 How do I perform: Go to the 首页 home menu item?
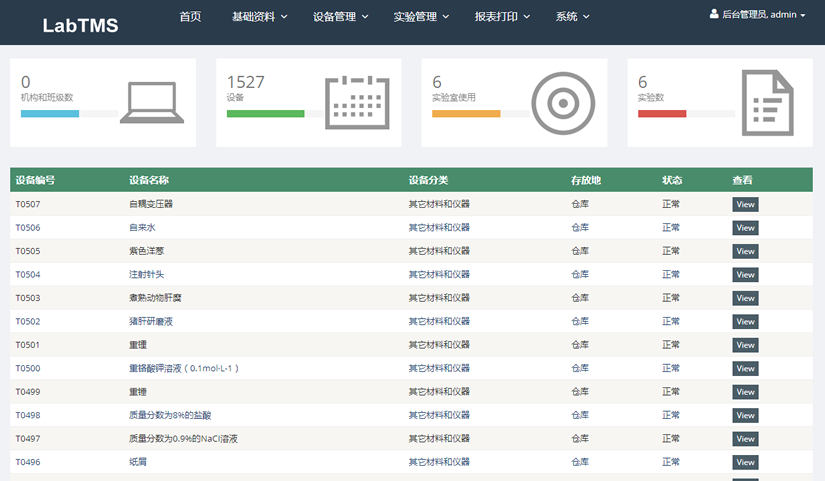pyautogui.click(x=190, y=17)
